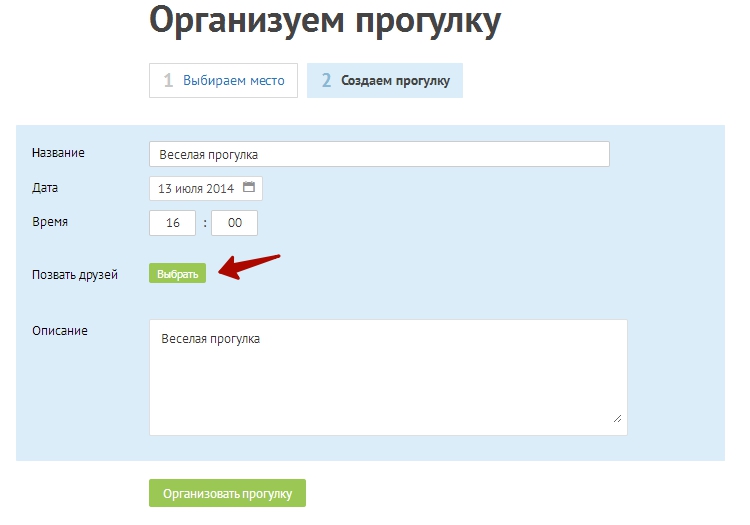Click the step number 1 badge
Image resolution: width=750 pixels, height=525 pixels.
click(x=169, y=81)
